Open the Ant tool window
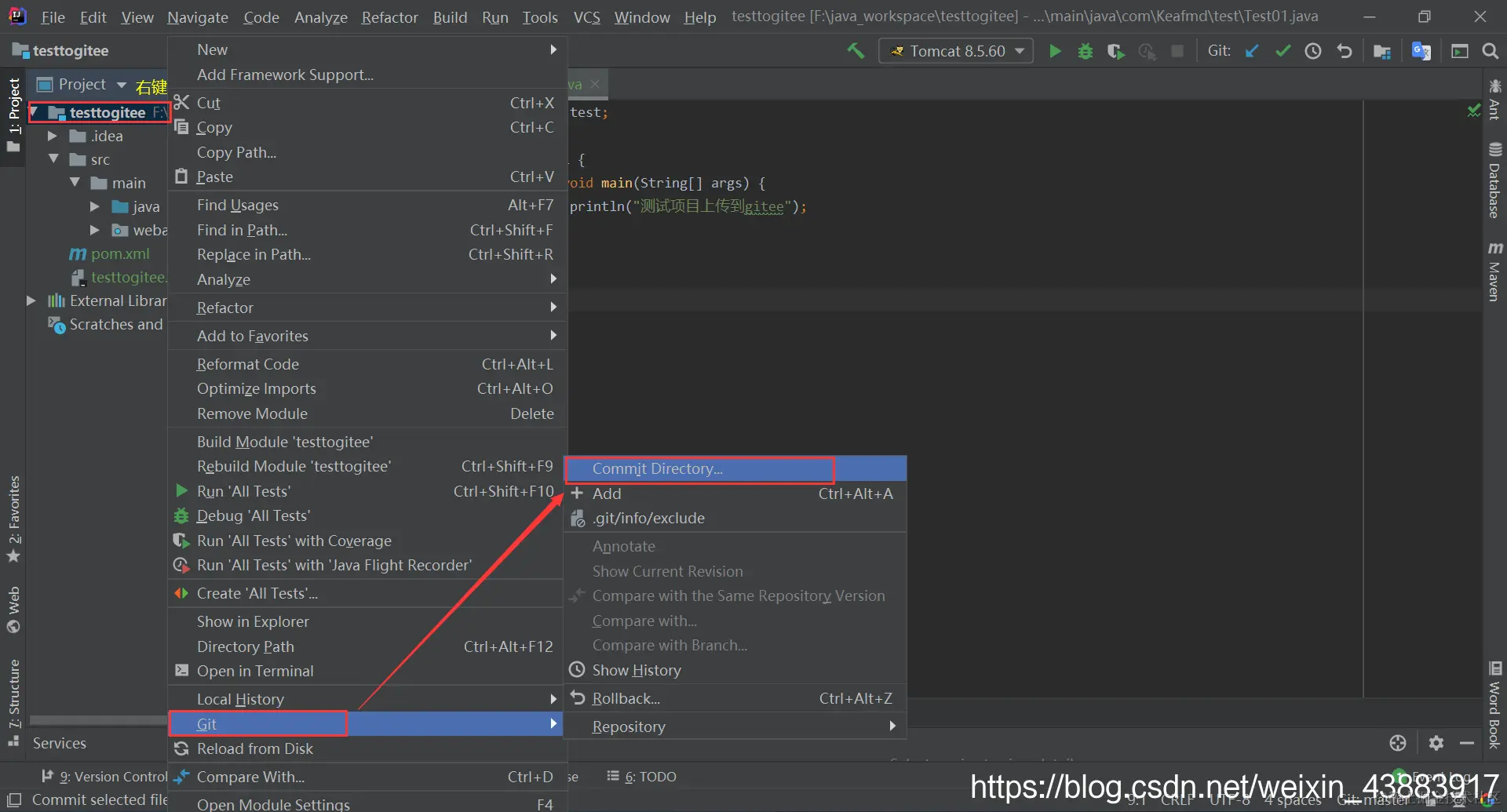 [1494, 100]
